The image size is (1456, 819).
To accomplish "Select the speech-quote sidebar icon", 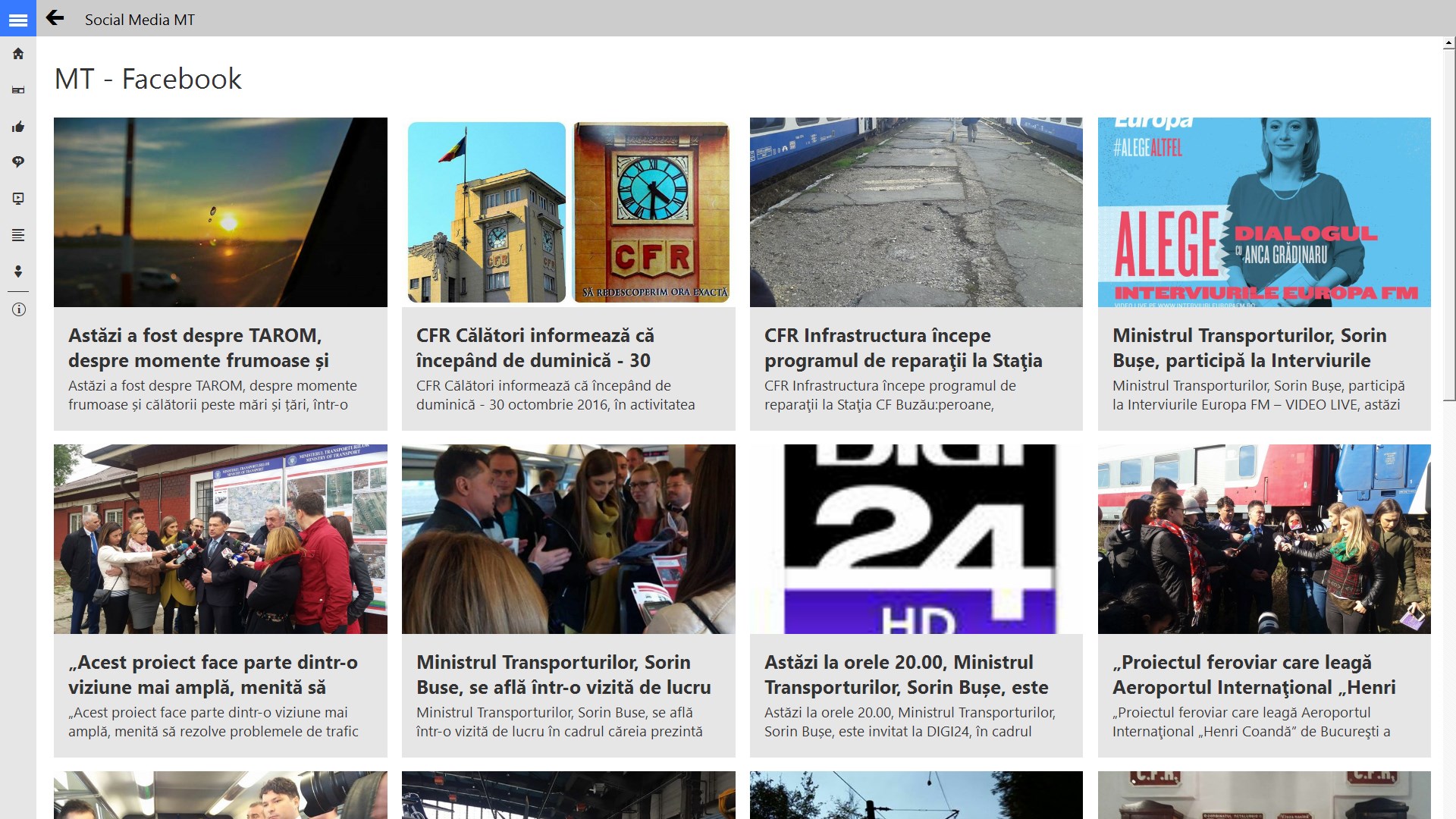I will [x=18, y=162].
